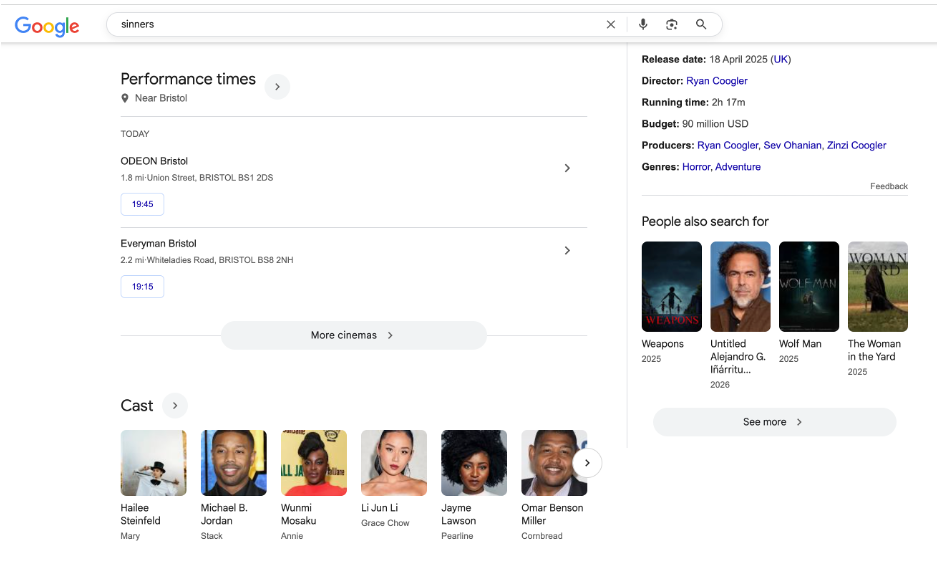Open the Wolf Man movie poster

(x=809, y=287)
